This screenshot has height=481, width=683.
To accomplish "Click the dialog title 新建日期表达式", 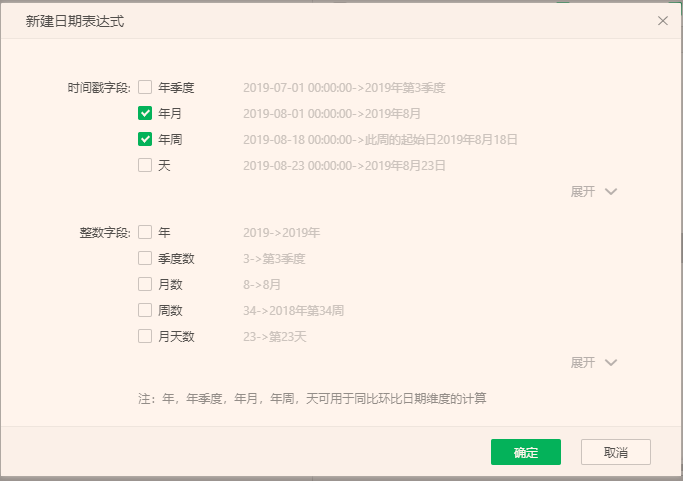I will (74, 21).
